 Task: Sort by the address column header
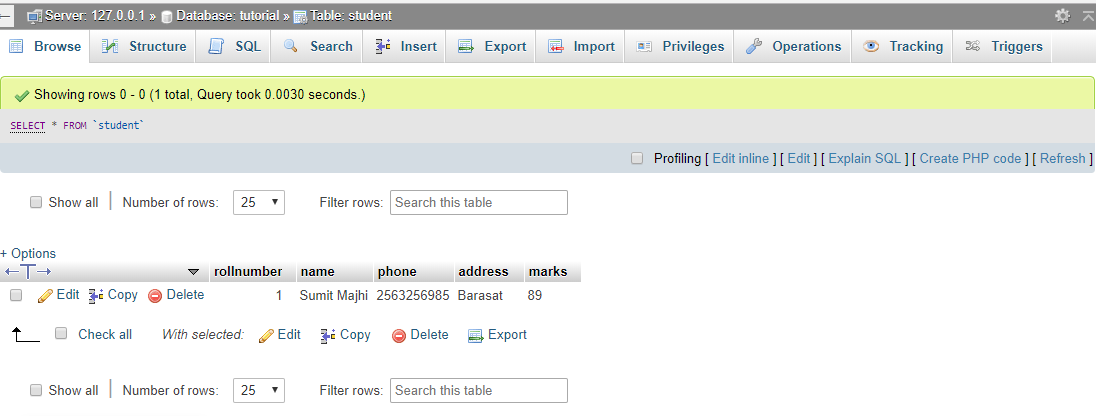pos(483,271)
